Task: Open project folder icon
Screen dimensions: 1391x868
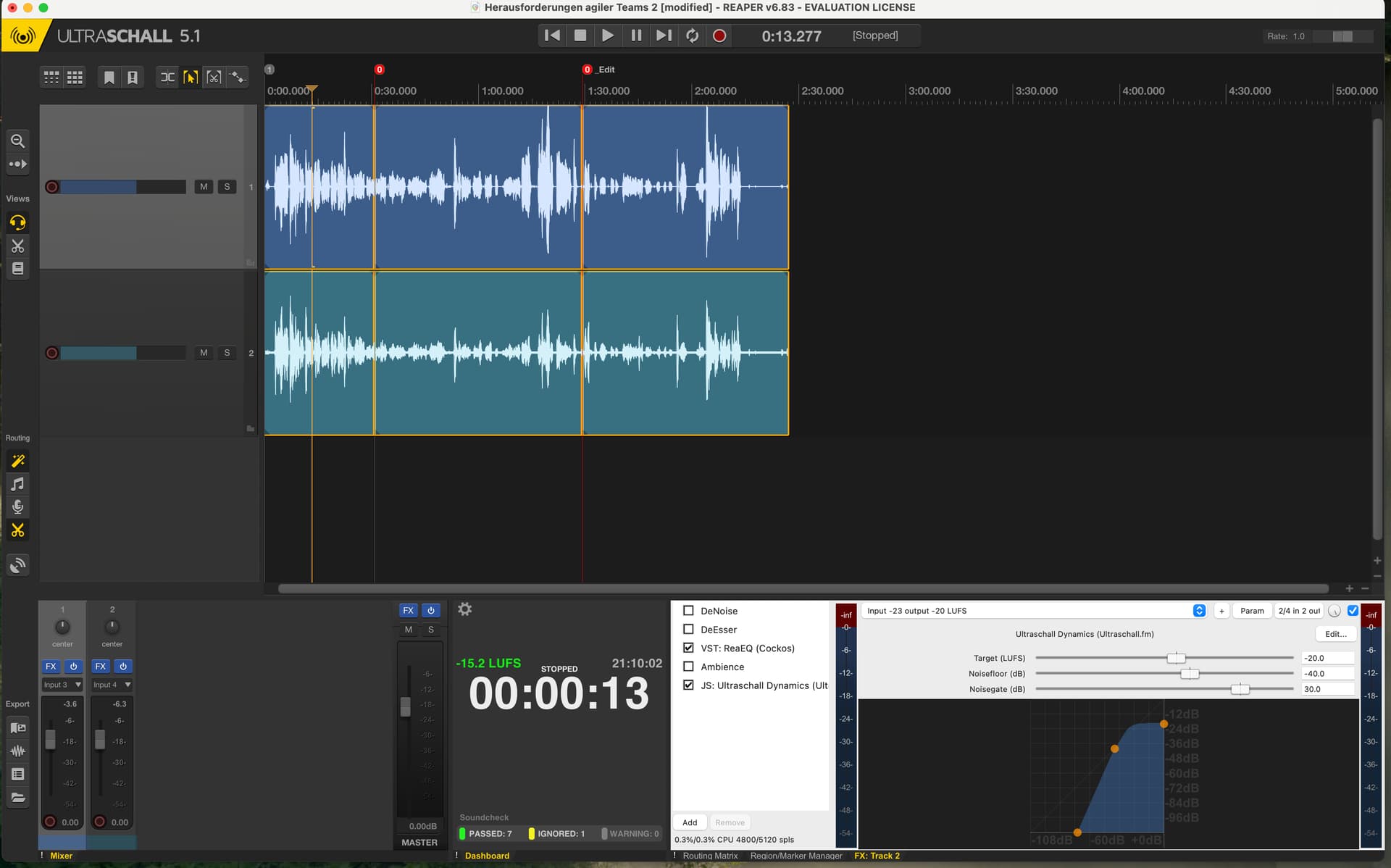Action: [x=18, y=798]
